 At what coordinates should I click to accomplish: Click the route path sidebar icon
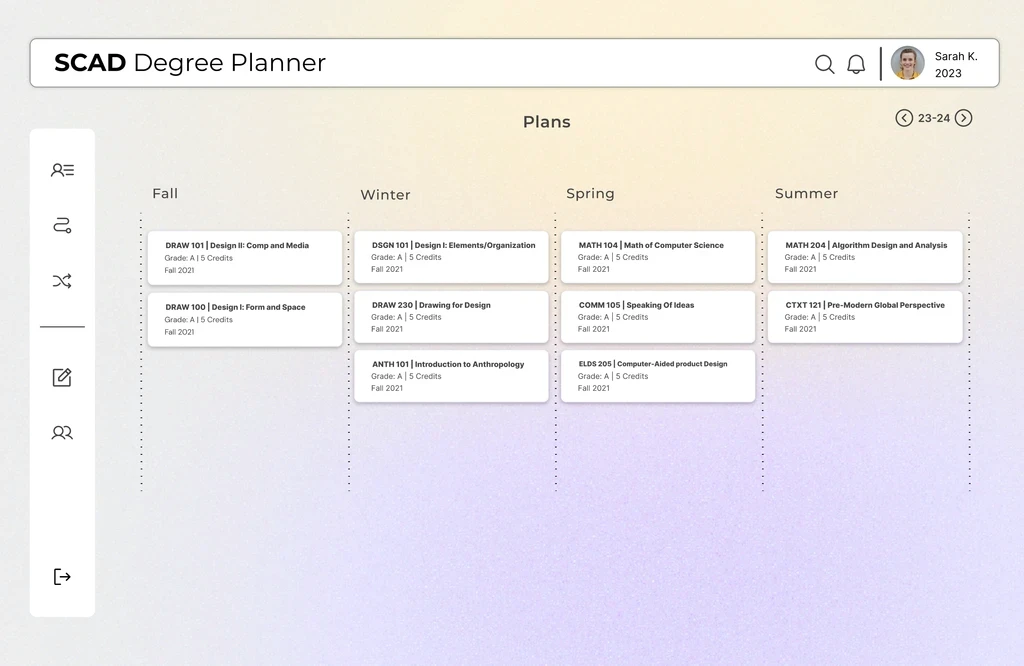tap(62, 226)
